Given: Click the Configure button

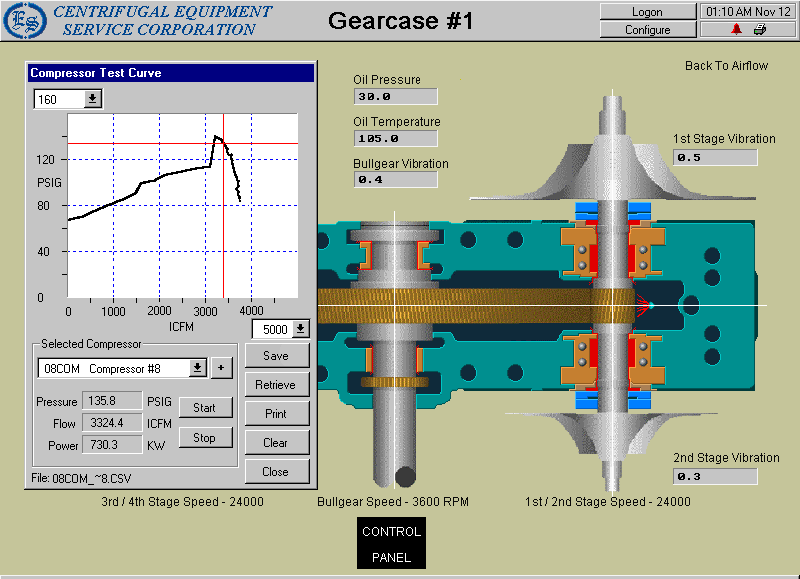Looking at the screenshot, I should pos(647,30).
